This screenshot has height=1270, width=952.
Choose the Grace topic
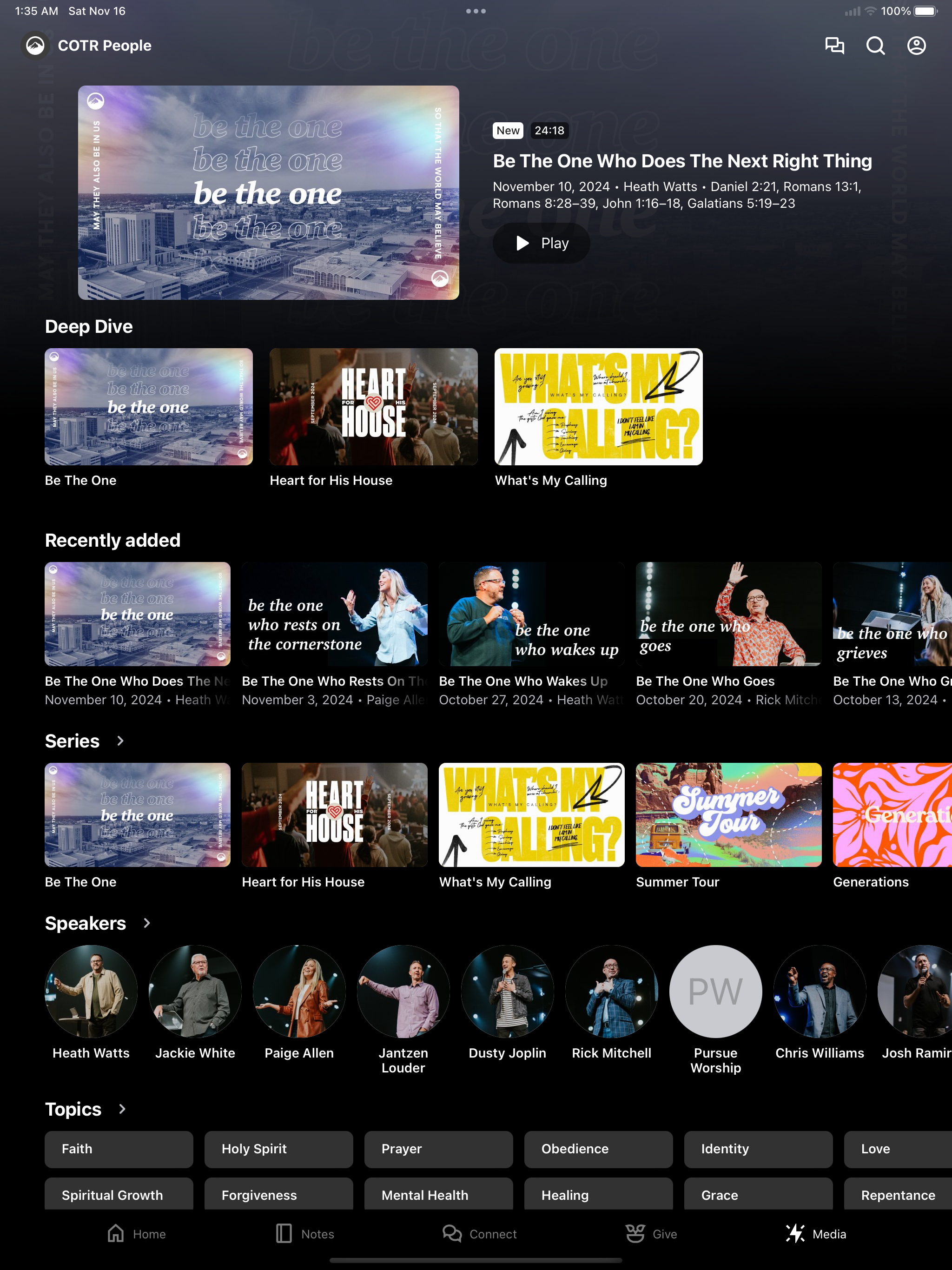coord(759,1194)
